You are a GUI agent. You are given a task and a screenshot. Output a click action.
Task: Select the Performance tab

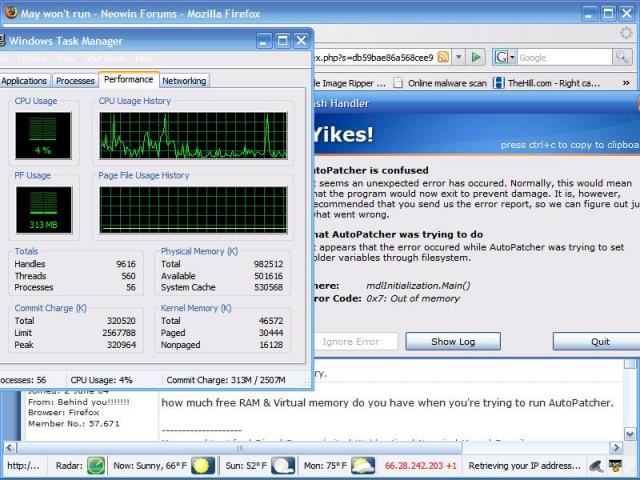pyautogui.click(x=129, y=80)
